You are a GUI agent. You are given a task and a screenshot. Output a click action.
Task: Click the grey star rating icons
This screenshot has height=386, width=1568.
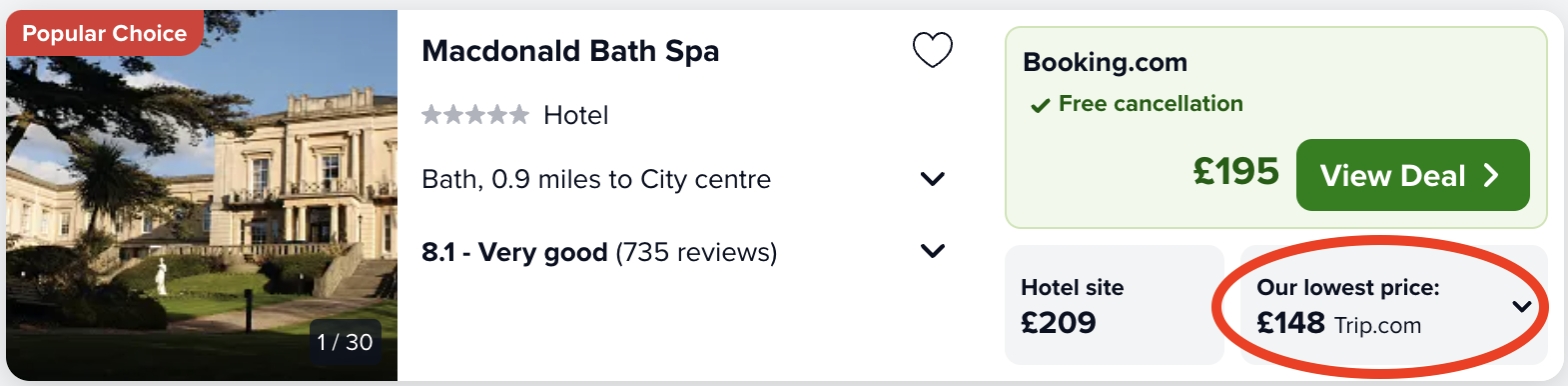tap(475, 115)
